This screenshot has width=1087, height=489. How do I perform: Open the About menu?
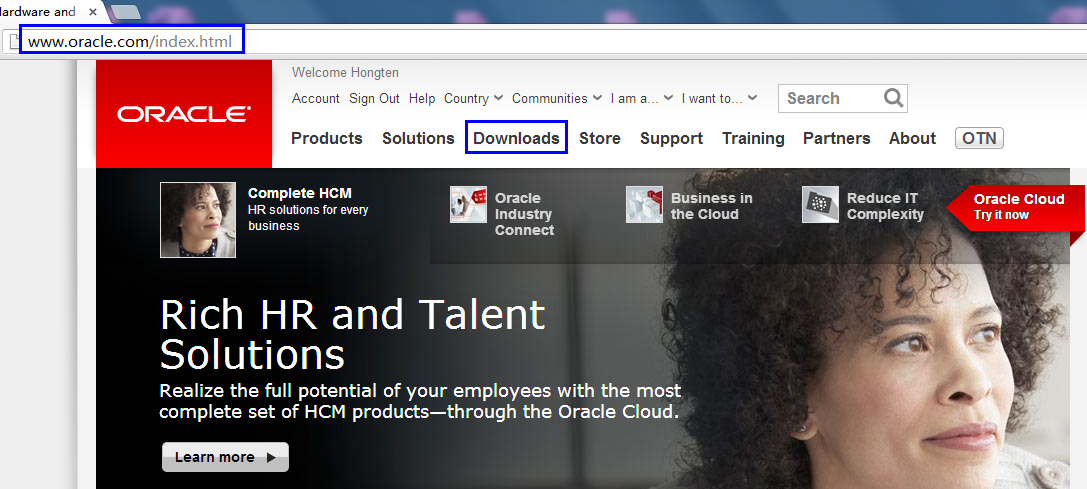912,138
